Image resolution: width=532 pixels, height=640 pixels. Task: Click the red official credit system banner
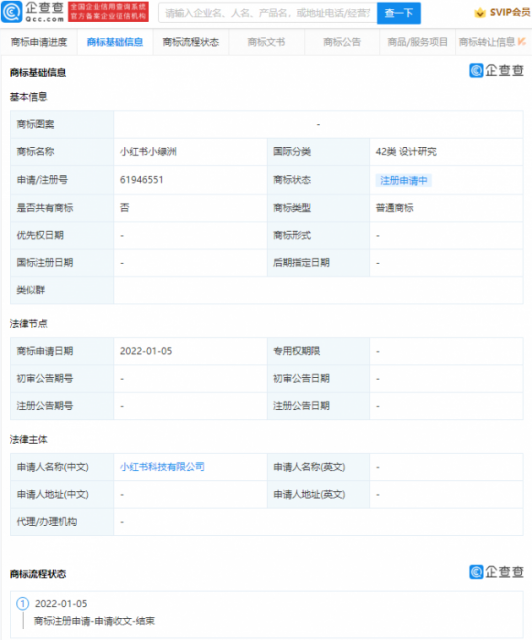click(x=108, y=12)
